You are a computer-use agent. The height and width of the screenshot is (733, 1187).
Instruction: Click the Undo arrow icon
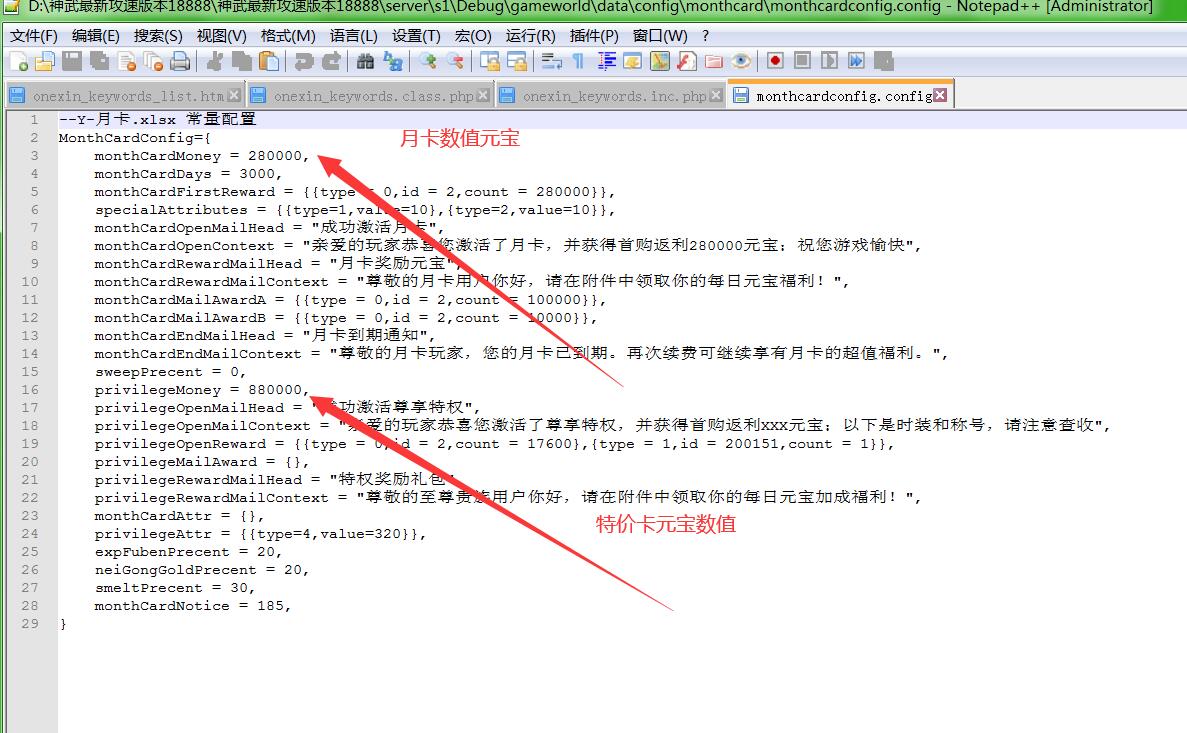(304, 61)
